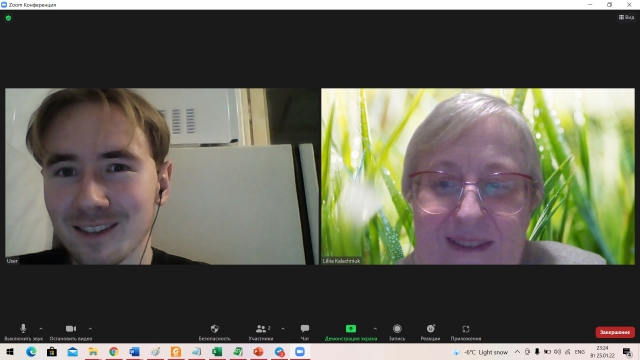Open Приложения apps panel
The width and height of the screenshot is (640, 360).
(466, 332)
